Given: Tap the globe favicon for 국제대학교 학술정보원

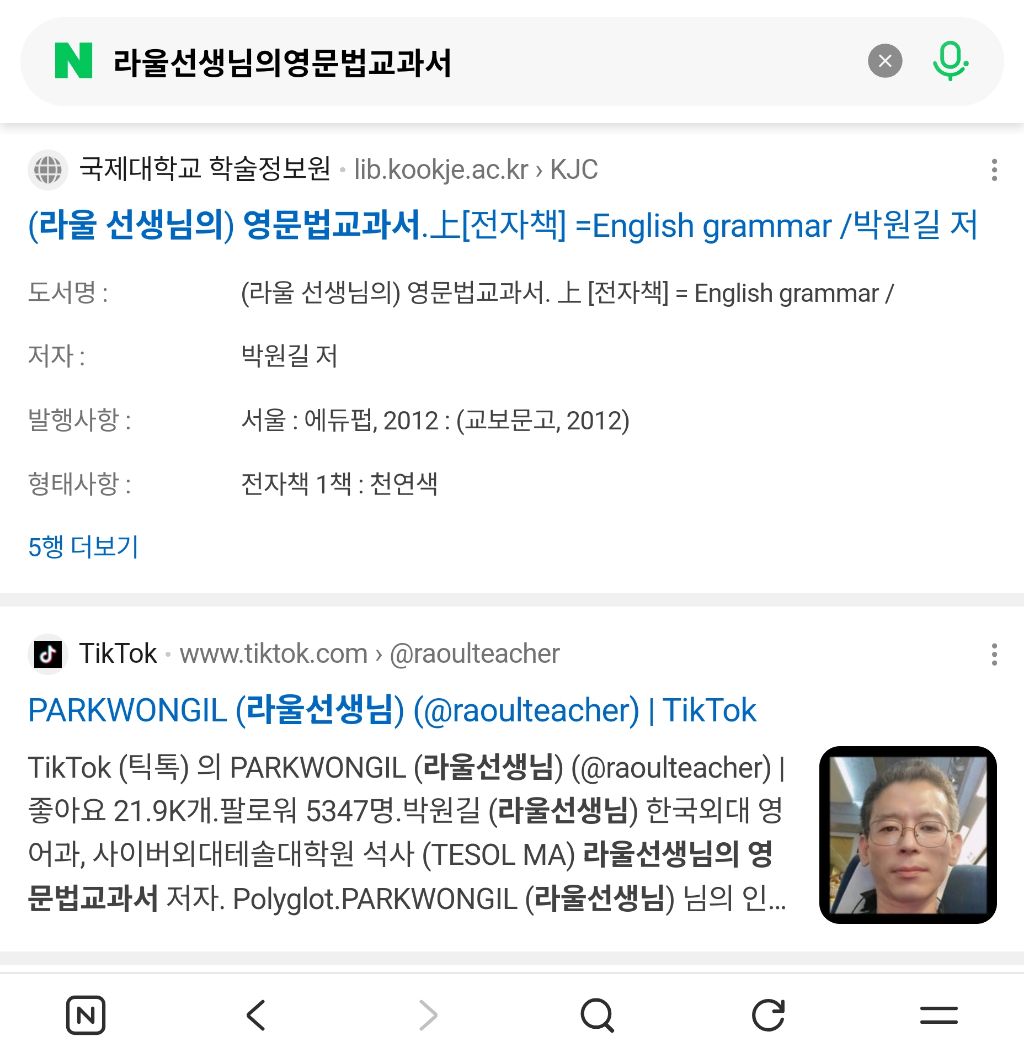Looking at the screenshot, I should click(x=48, y=169).
